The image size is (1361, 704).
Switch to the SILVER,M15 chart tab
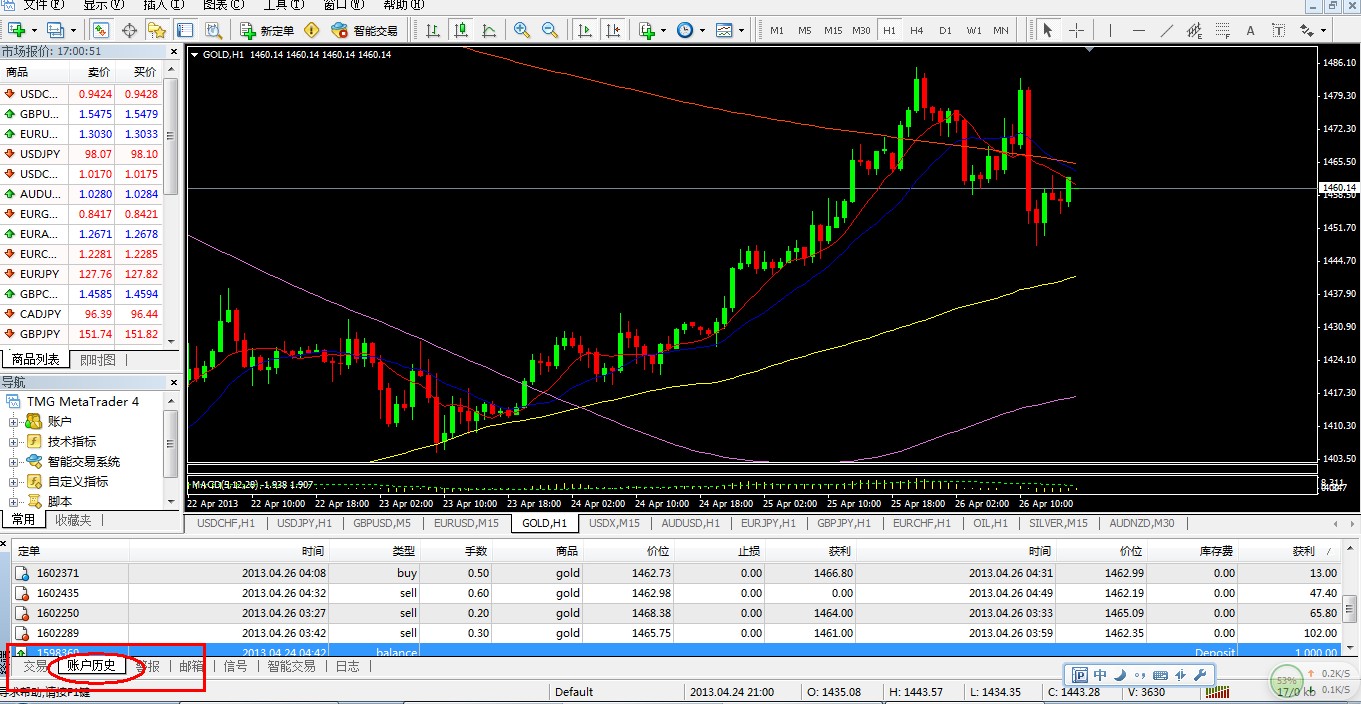(1058, 523)
